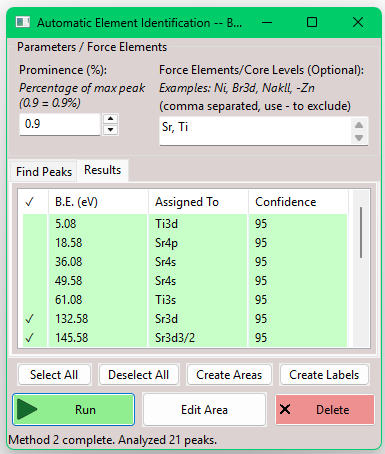
Task: Click the Edit Area button
Action: pyautogui.click(x=204, y=409)
